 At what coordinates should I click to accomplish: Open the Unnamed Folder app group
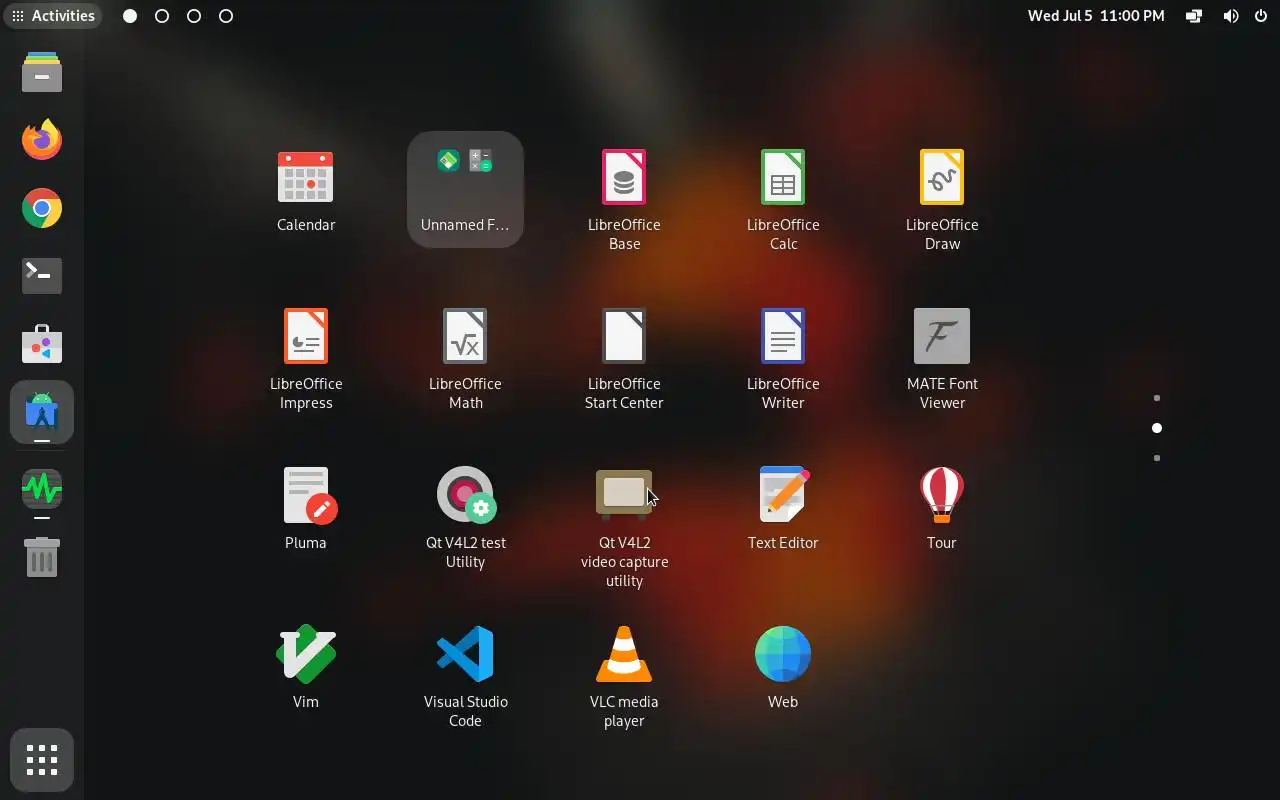(465, 190)
